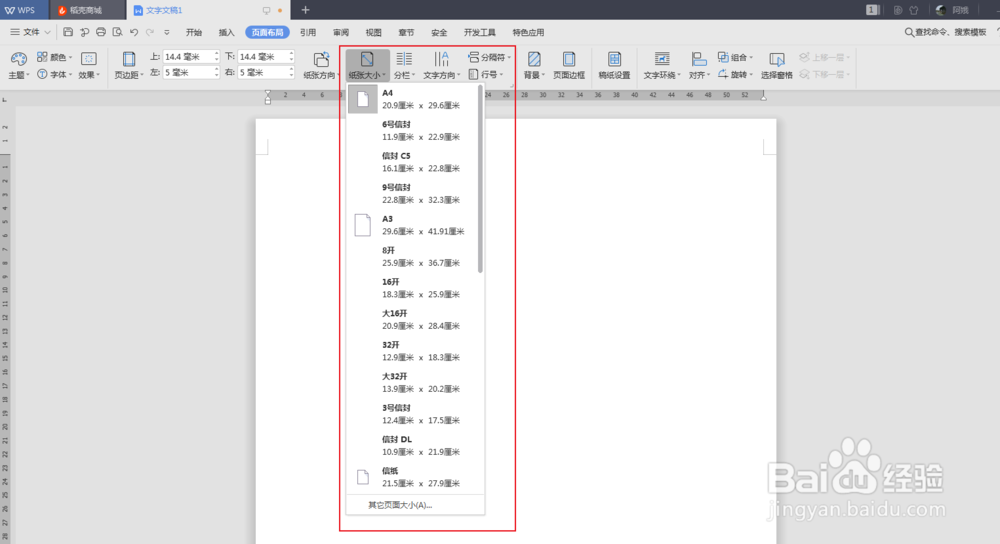Screen dimensions: 1000x544
Task: Open the 主题 (Theme) palette icon
Action: click(18, 59)
